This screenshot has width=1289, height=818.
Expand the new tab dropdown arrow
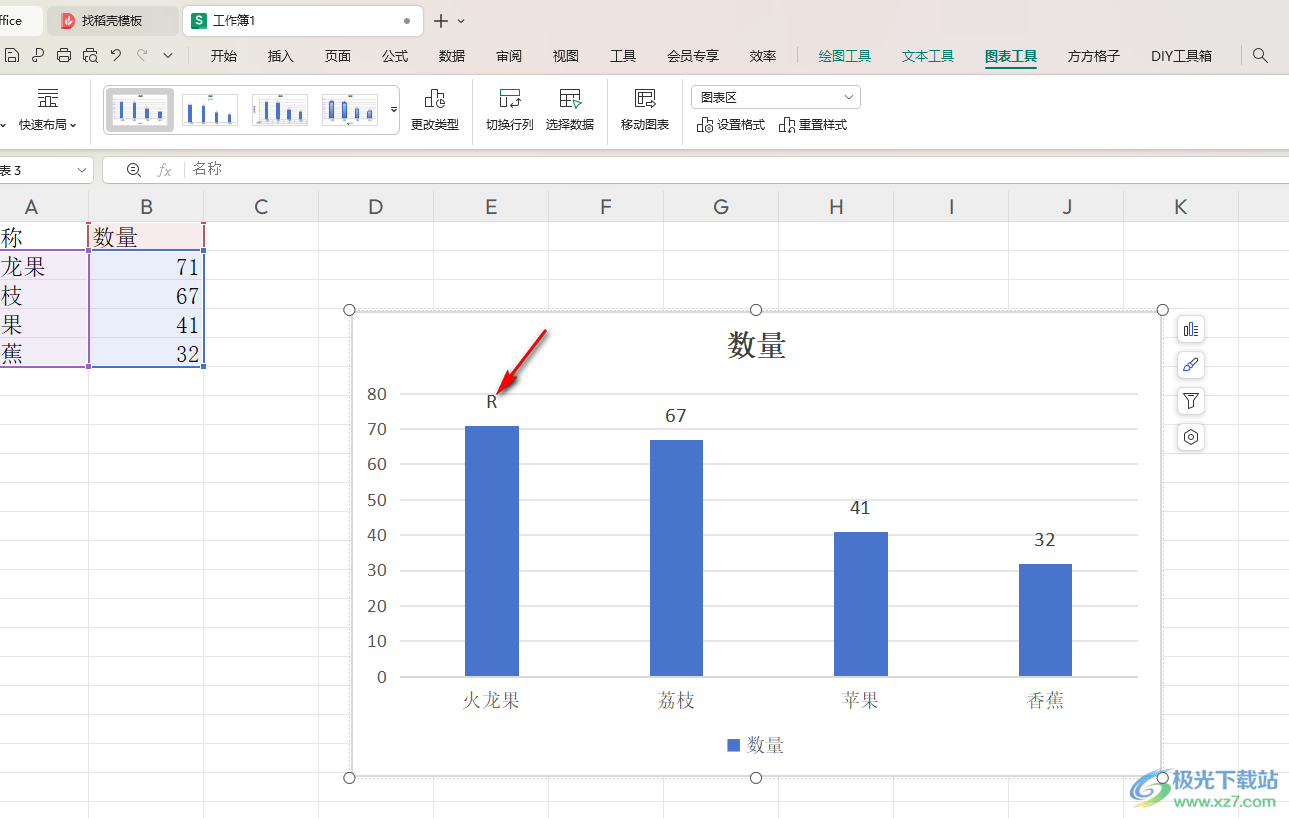pos(461,21)
